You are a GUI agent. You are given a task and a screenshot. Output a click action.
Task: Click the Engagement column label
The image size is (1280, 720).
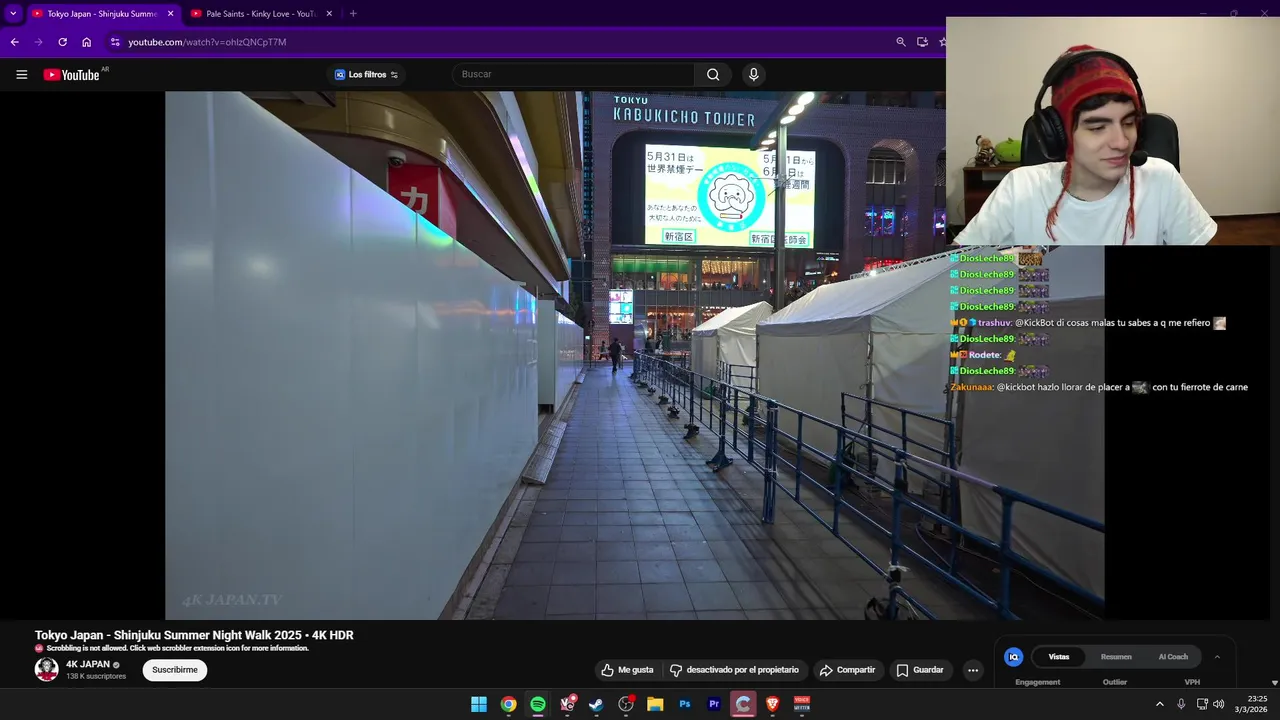(1037, 682)
